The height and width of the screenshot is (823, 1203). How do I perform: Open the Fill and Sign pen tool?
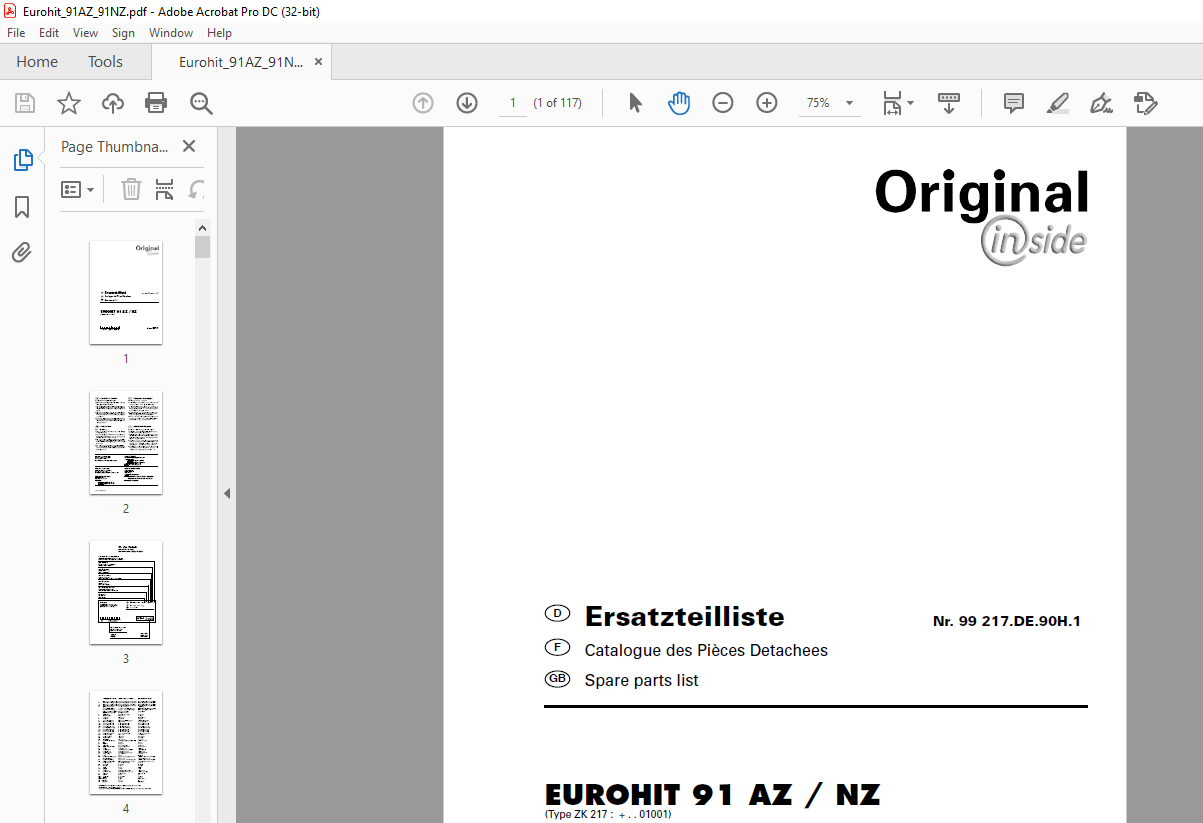click(x=1101, y=103)
